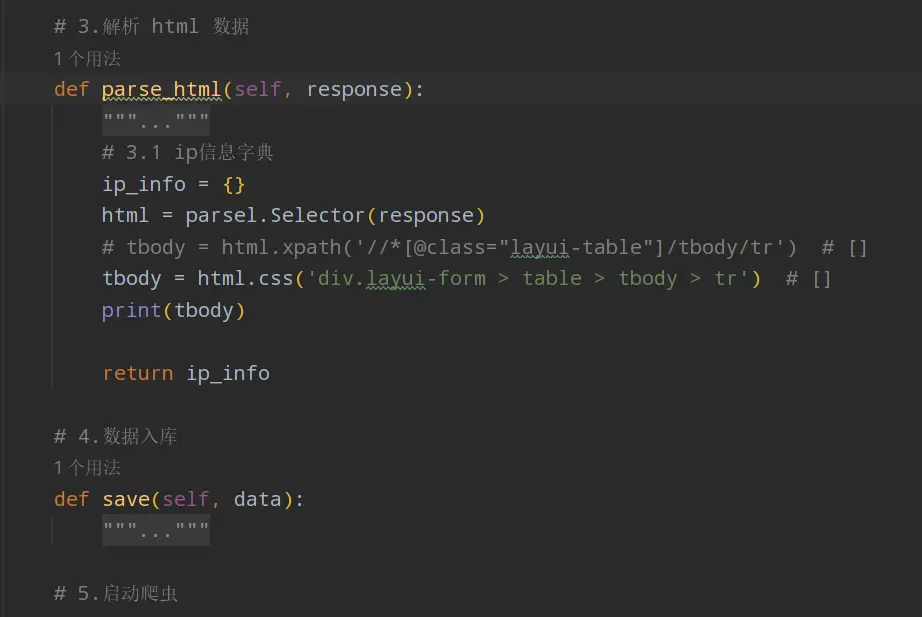Place cursor on the '# 5.启动爬虫' comment
Viewport: 922px width, 617px height.
point(116,594)
